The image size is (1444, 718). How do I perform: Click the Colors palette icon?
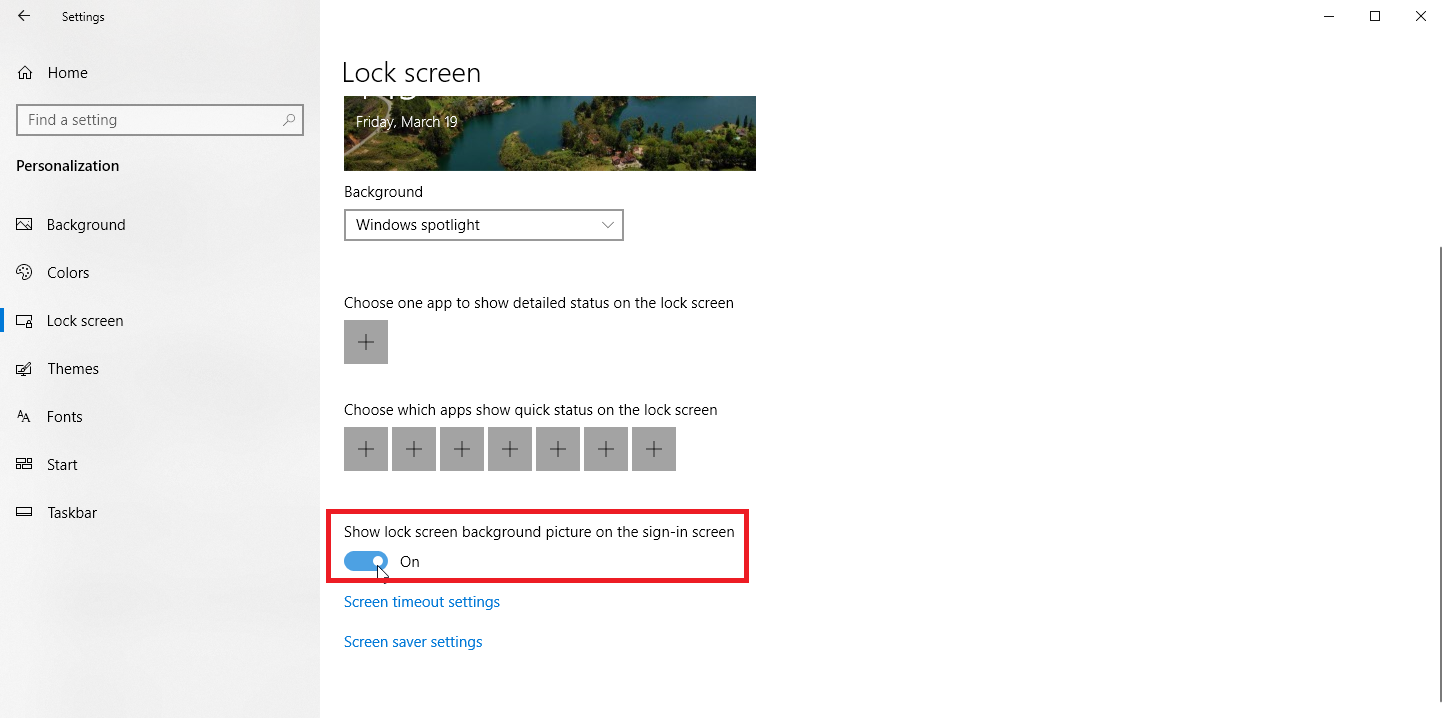click(25, 273)
